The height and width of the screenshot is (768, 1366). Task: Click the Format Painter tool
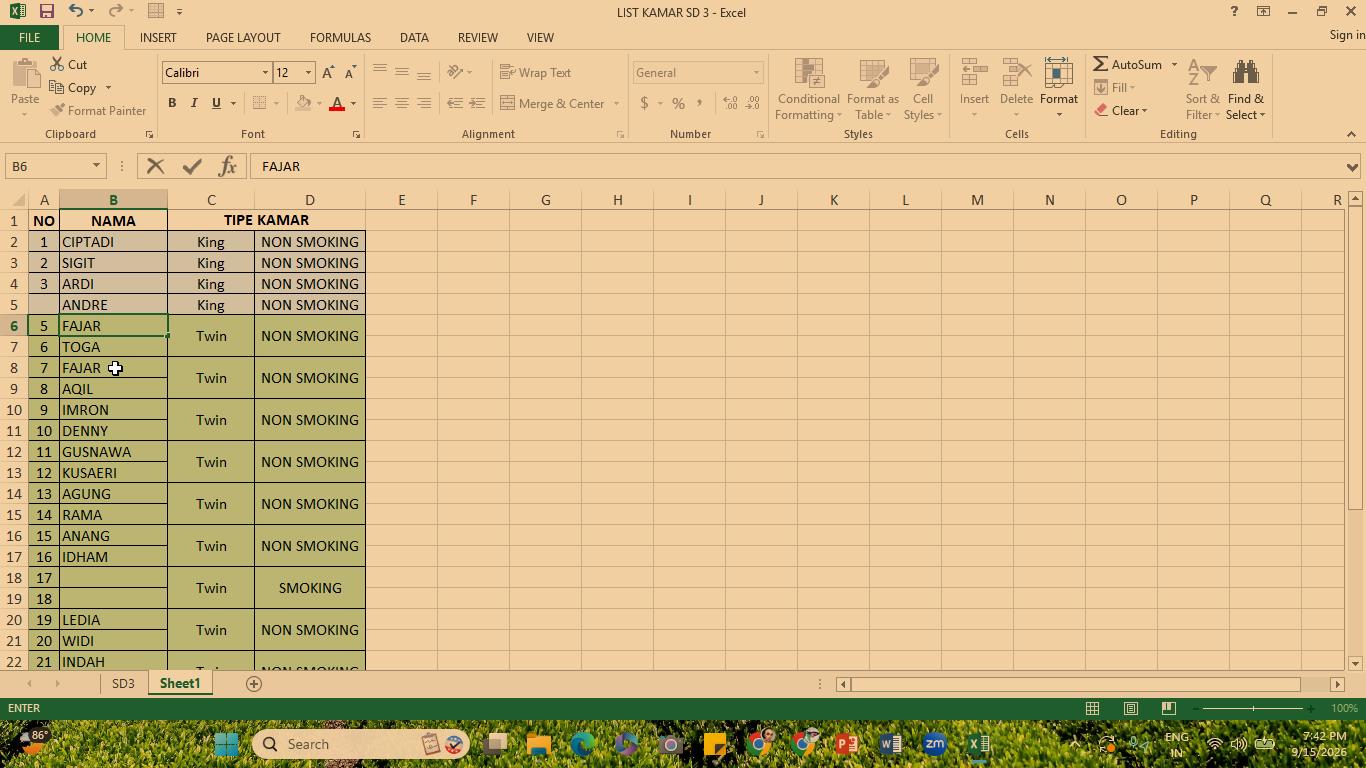(98, 110)
